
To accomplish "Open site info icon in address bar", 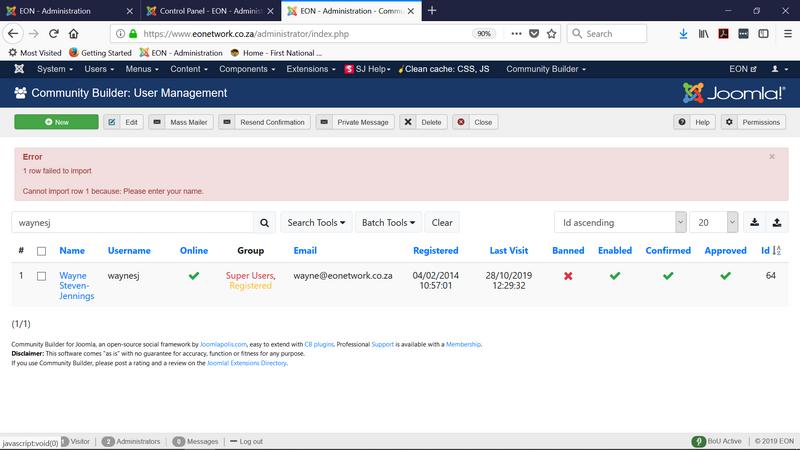I will click(120, 34).
